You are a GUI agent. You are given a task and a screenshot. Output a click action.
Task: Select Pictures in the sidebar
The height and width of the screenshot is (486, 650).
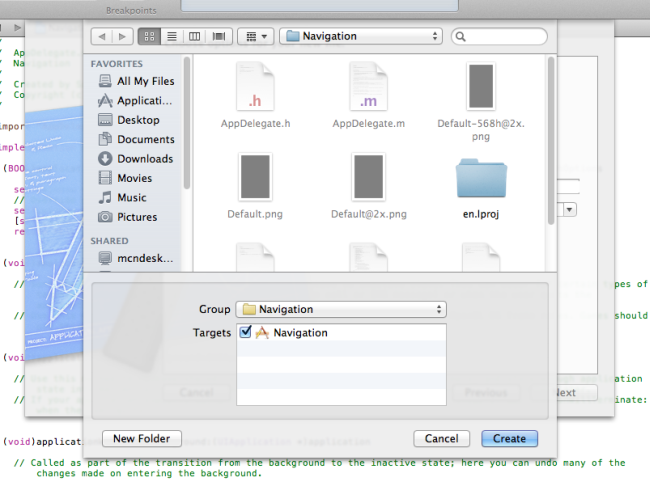(128, 217)
